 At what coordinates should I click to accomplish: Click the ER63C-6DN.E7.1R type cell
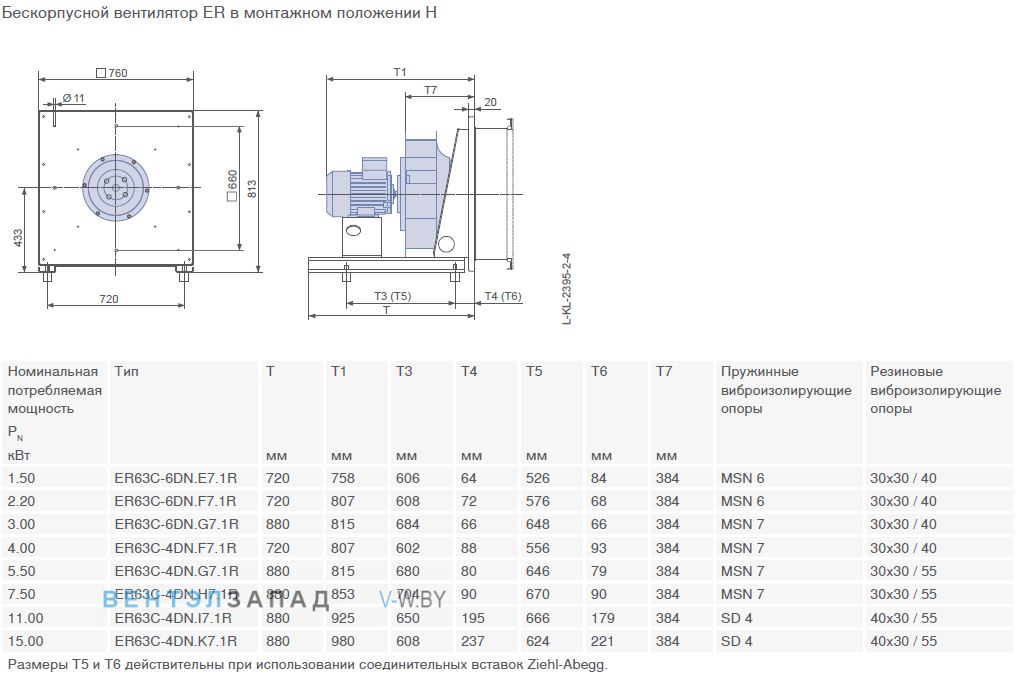click(x=176, y=478)
